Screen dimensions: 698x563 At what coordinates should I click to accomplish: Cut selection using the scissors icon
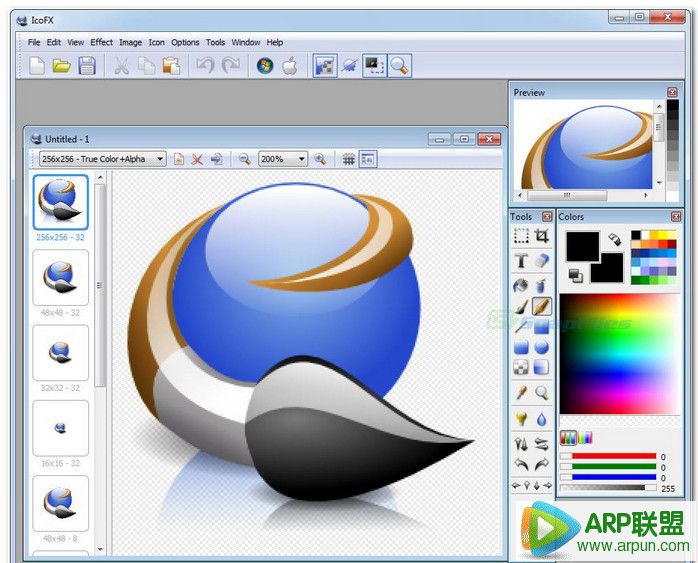(120, 66)
